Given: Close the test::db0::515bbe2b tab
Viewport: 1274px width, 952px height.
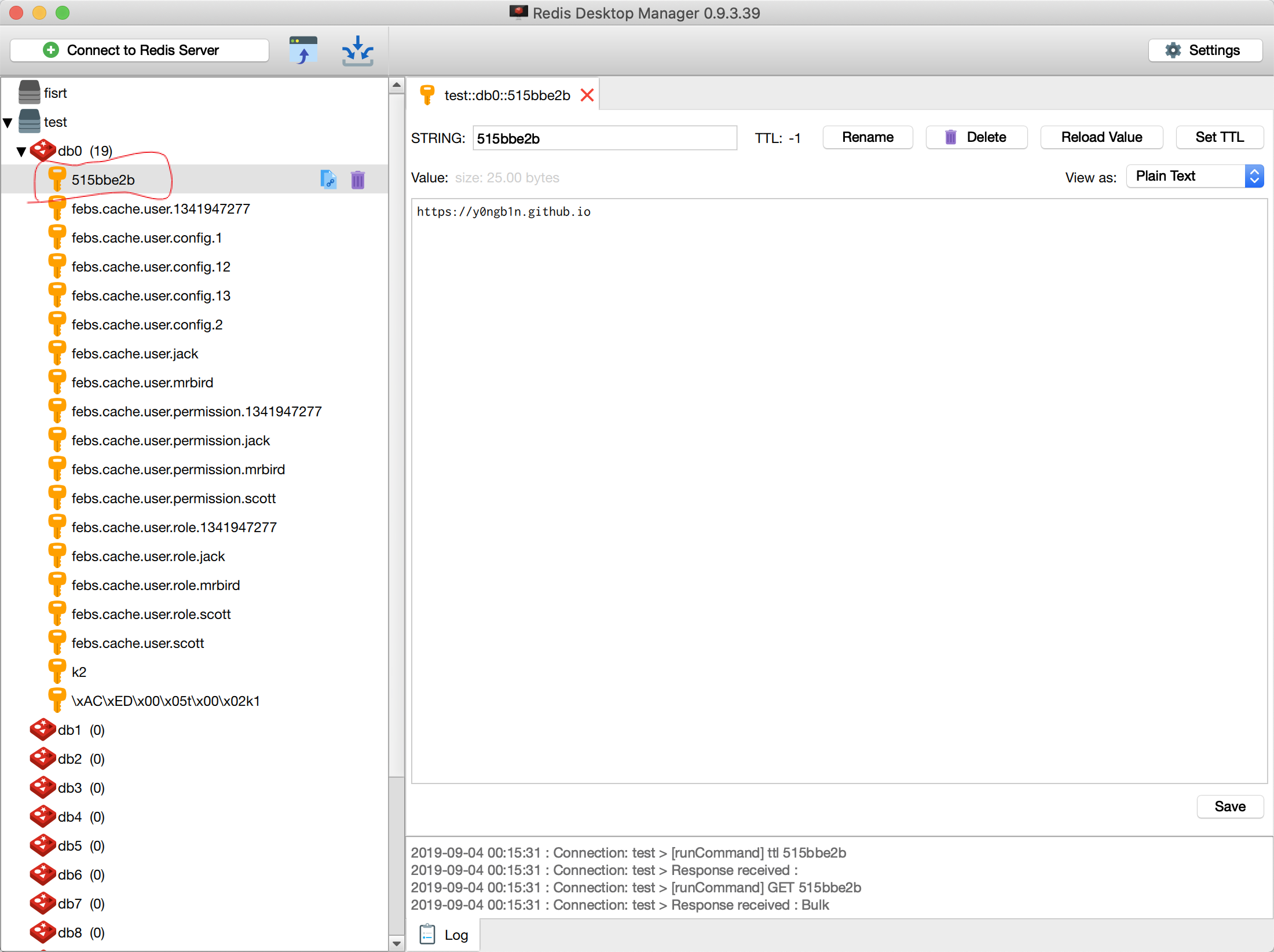Looking at the screenshot, I should [587, 95].
